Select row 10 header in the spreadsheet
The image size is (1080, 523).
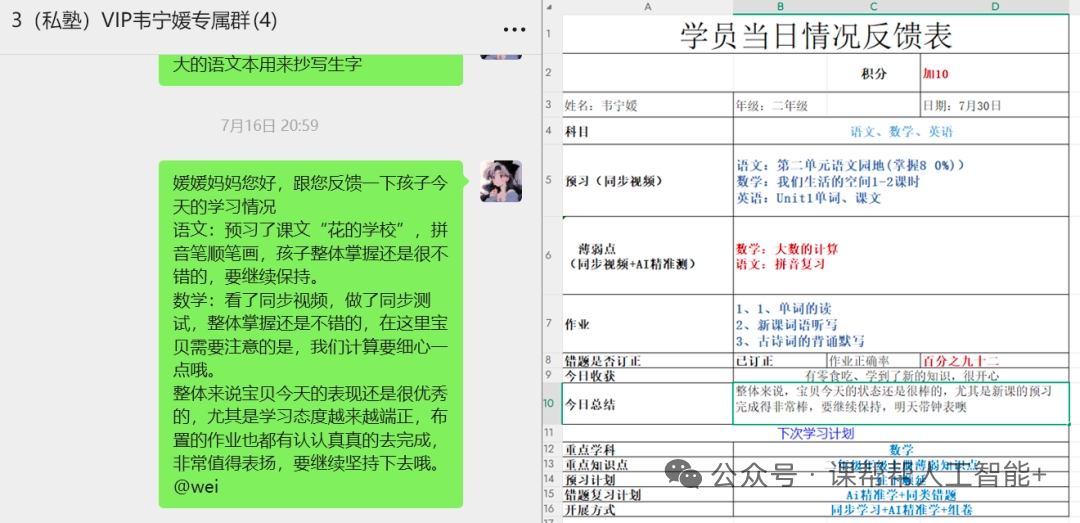[x=548, y=403]
